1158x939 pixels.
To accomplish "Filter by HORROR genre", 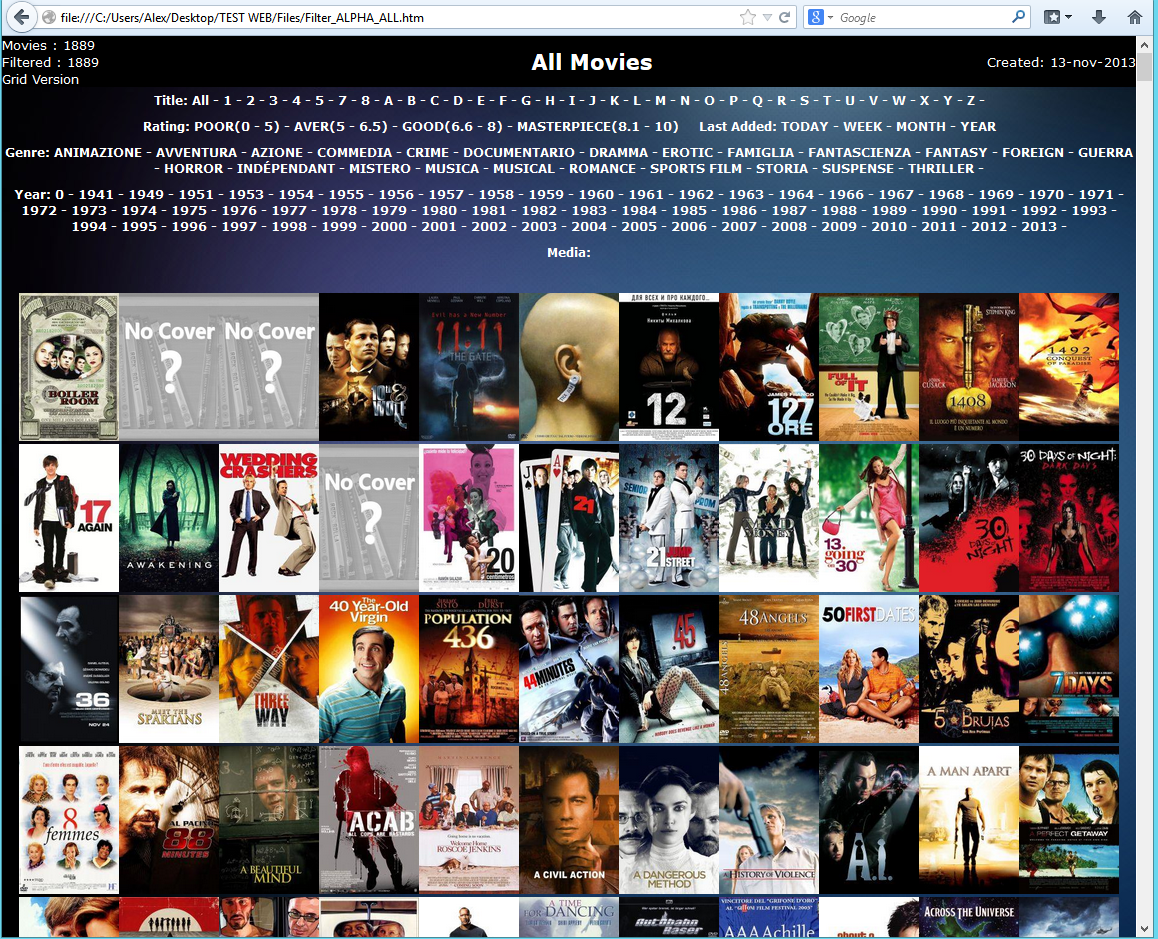I will click(x=193, y=168).
